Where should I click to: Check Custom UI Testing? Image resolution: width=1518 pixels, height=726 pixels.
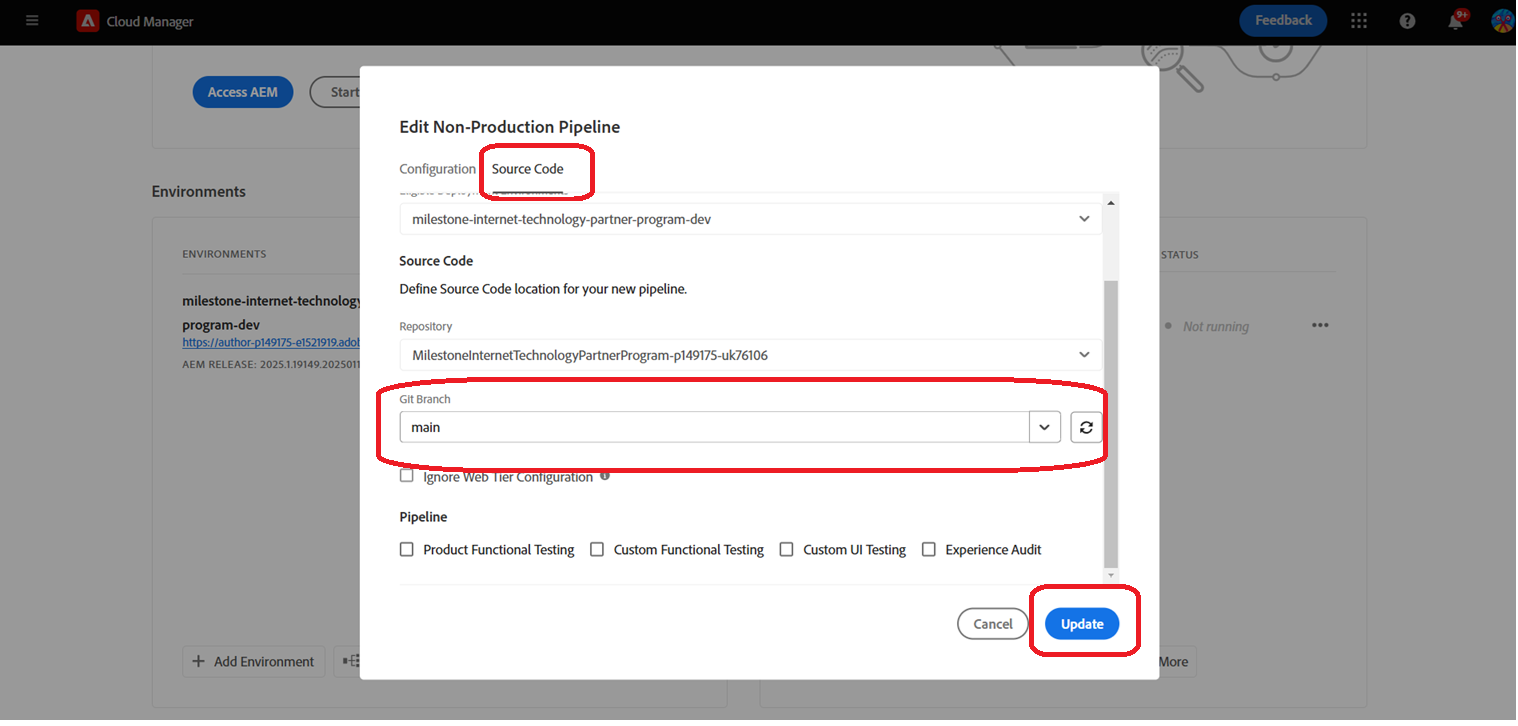coord(787,550)
